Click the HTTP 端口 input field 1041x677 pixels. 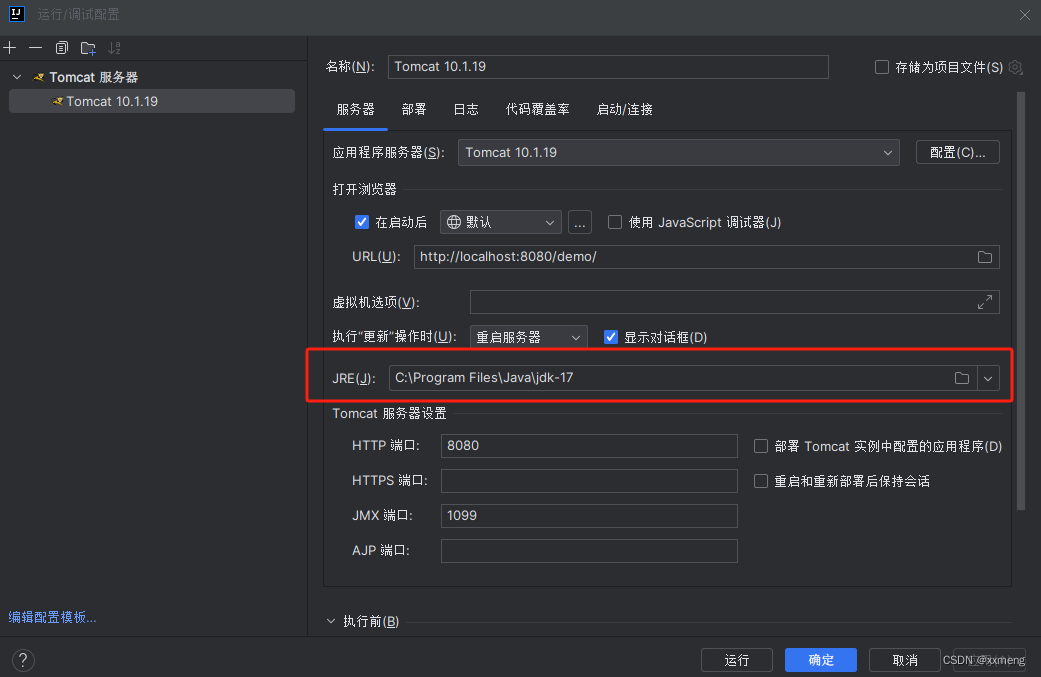click(589, 446)
